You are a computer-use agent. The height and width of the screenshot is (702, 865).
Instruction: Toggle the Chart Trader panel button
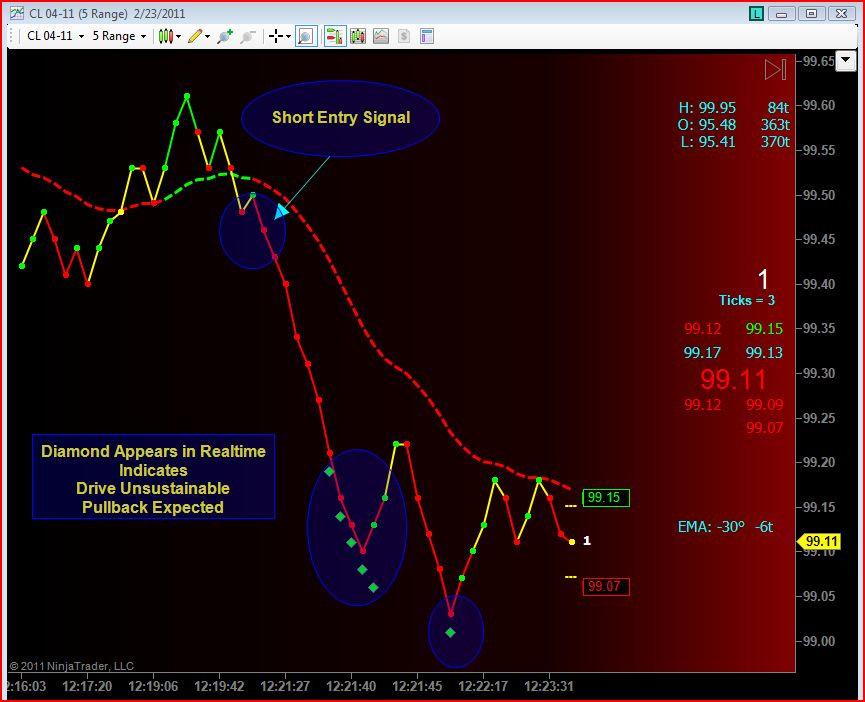point(335,36)
